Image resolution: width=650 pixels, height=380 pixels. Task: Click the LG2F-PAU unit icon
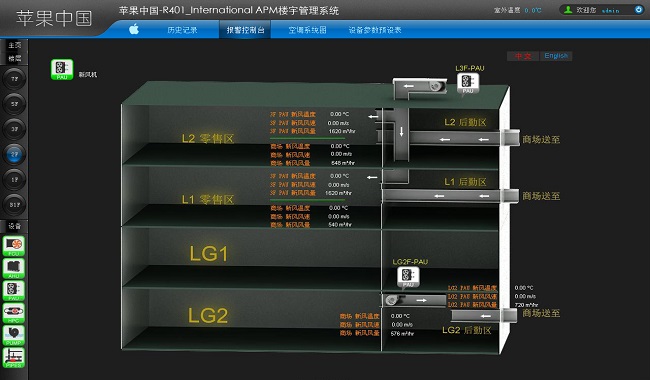[x=408, y=277]
